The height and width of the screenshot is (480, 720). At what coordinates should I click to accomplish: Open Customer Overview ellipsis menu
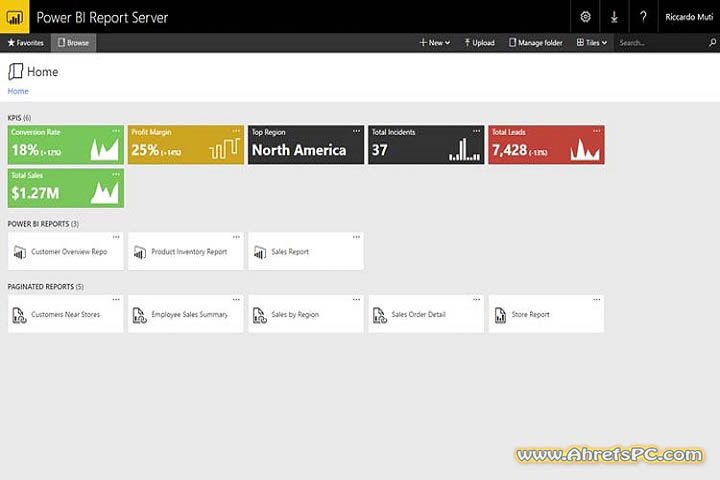tap(116, 237)
